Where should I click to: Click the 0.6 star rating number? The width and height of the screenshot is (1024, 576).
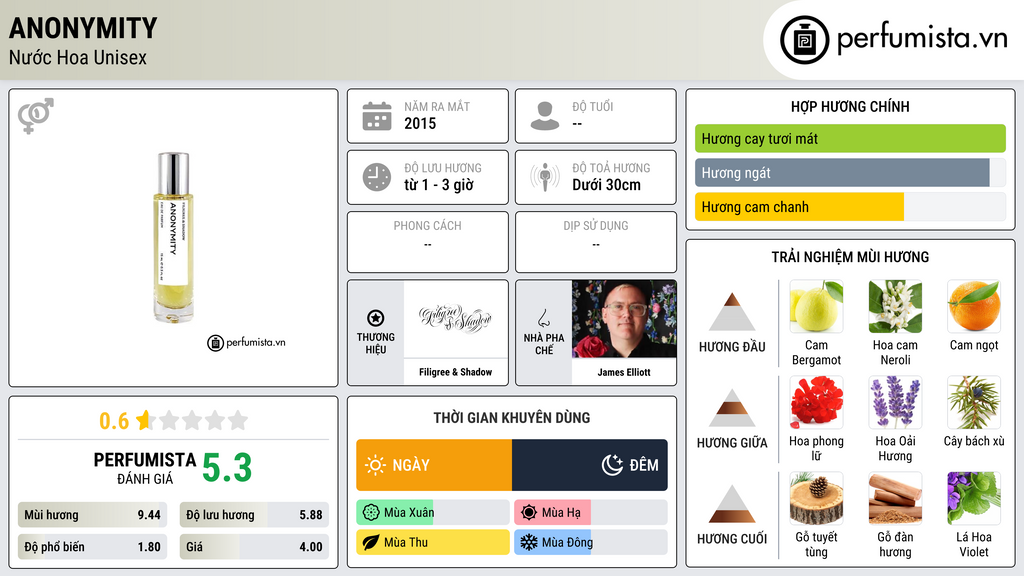pos(114,421)
